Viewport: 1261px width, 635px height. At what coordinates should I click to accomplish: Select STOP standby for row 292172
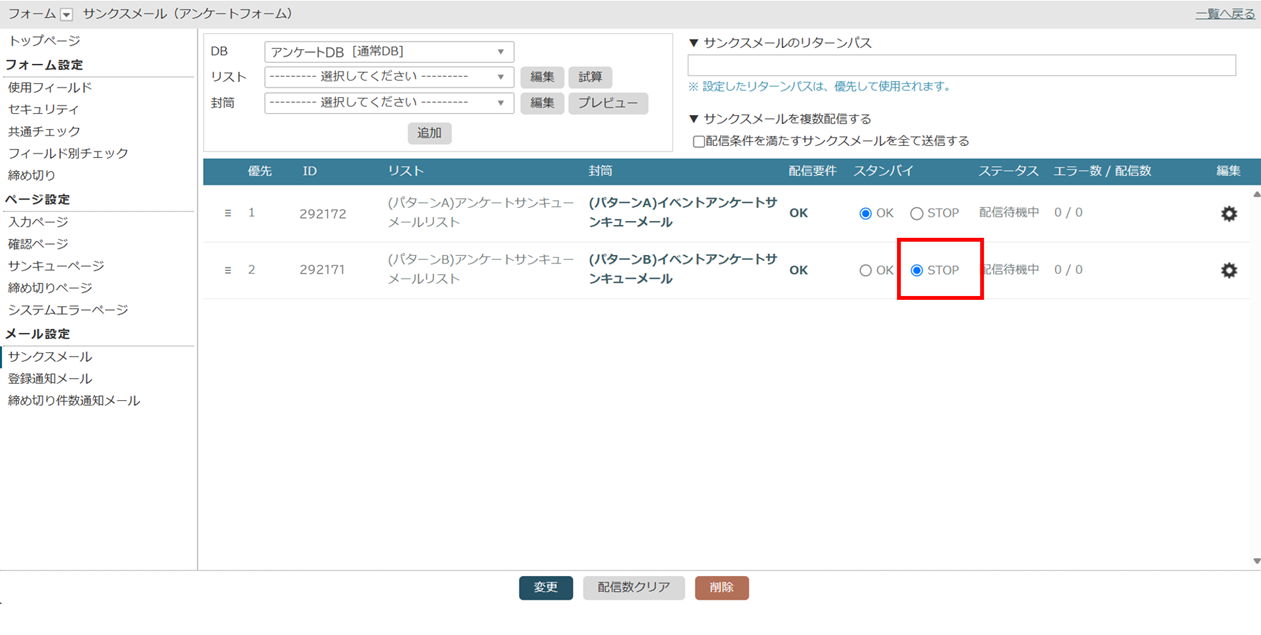(917, 213)
